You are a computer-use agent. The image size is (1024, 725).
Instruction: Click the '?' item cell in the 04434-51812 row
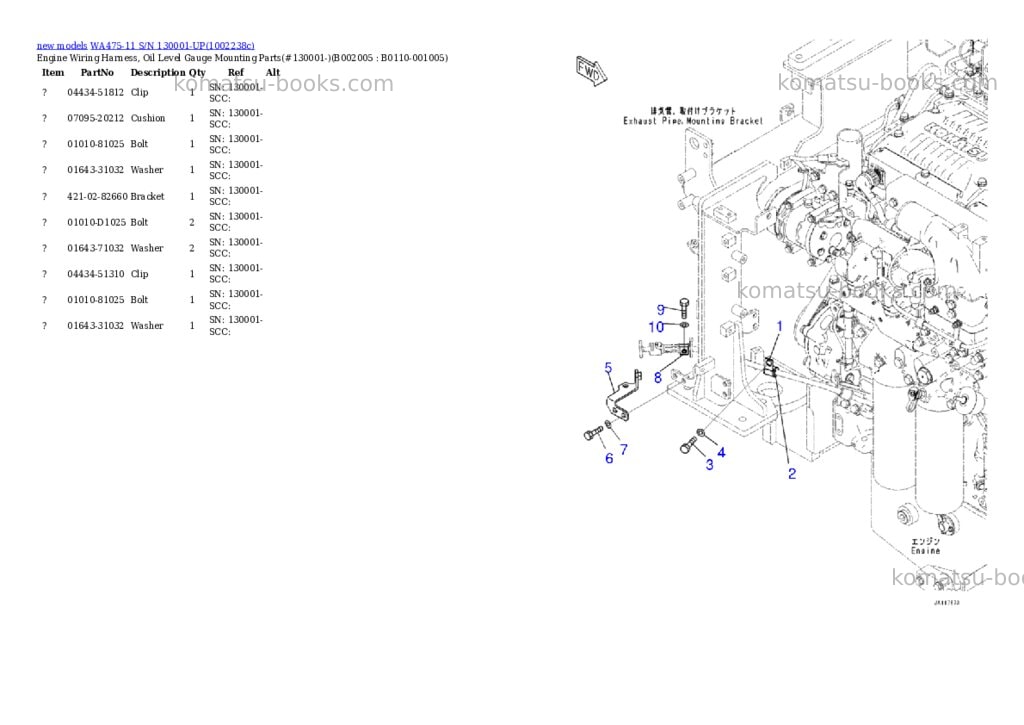coord(44,92)
